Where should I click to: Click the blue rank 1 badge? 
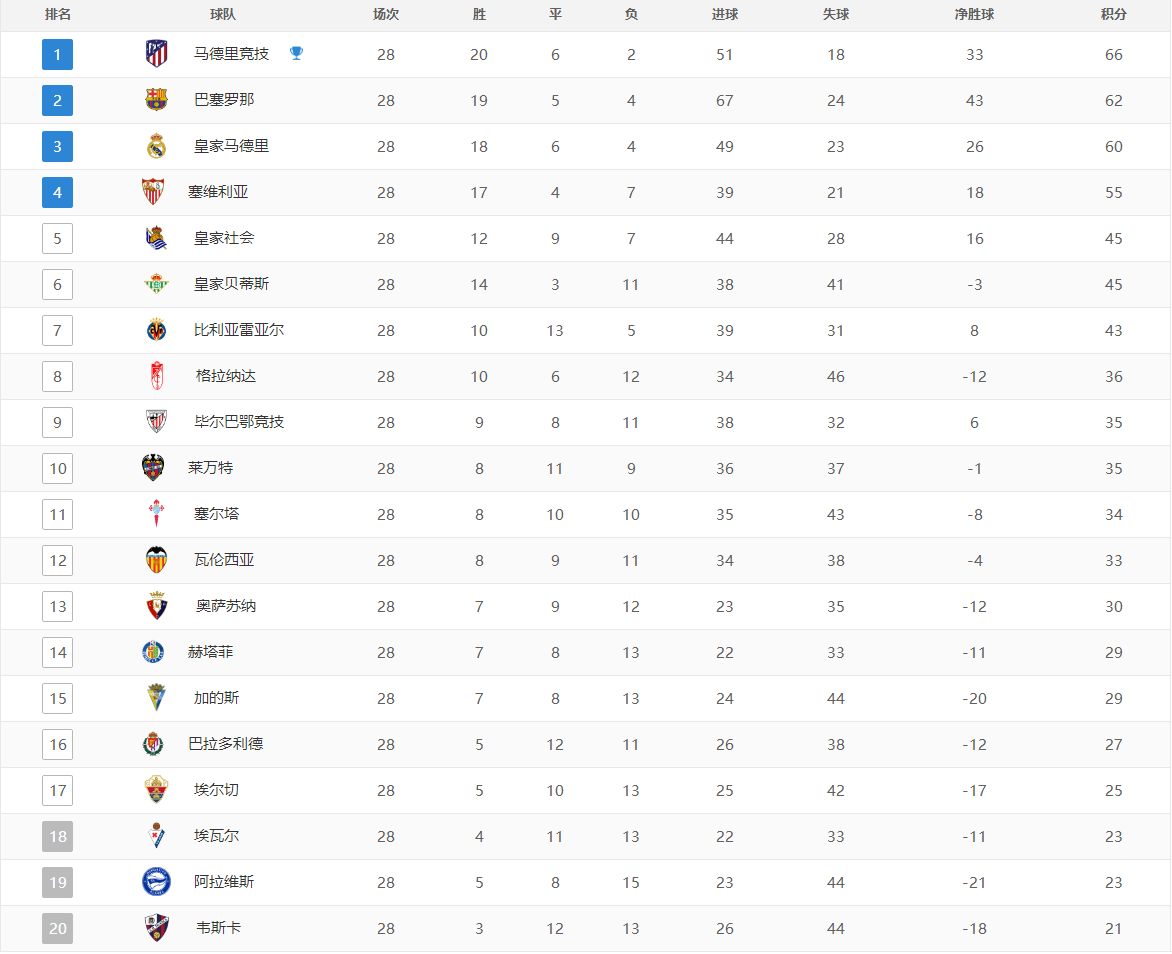pos(57,54)
